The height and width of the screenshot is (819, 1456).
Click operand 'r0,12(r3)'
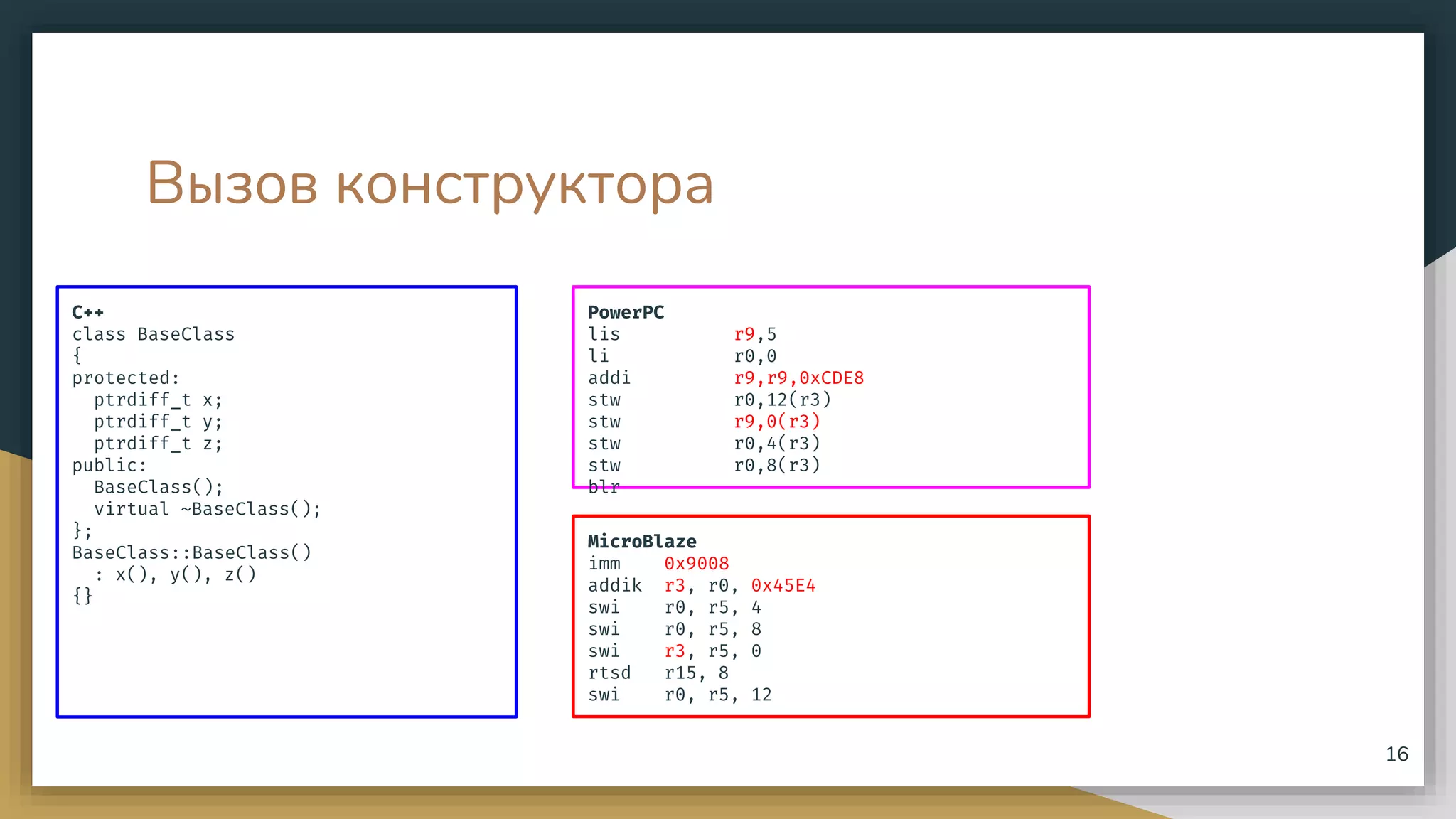coord(783,400)
